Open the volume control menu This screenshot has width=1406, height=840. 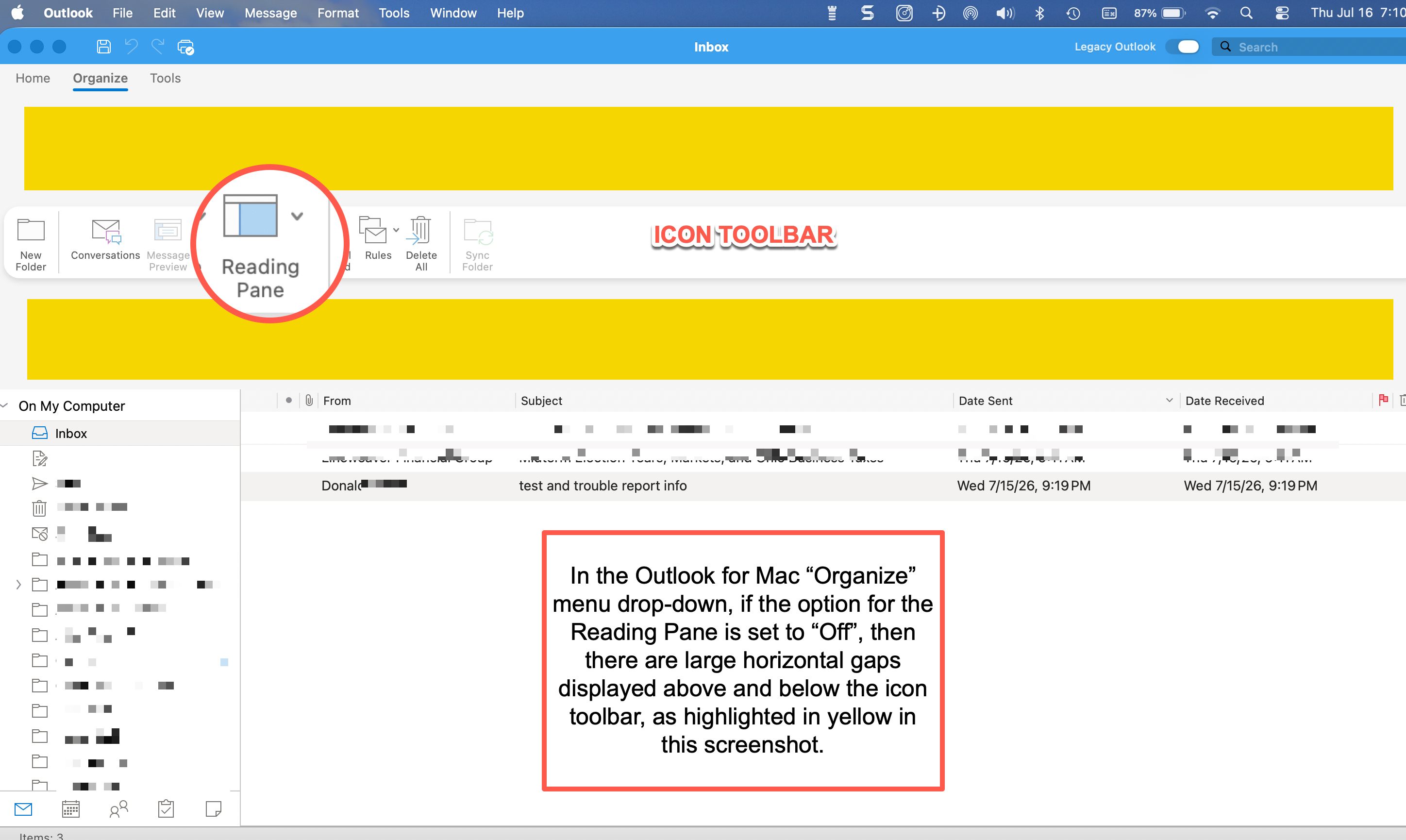pos(1005,13)
